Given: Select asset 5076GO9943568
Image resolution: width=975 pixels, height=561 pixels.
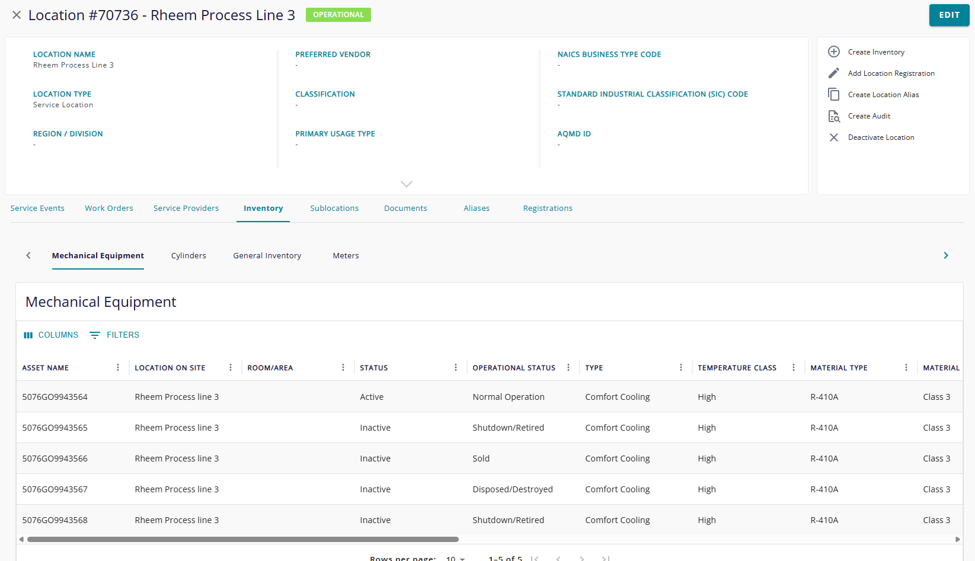Looking at the screenshot, I should (55, 520).
